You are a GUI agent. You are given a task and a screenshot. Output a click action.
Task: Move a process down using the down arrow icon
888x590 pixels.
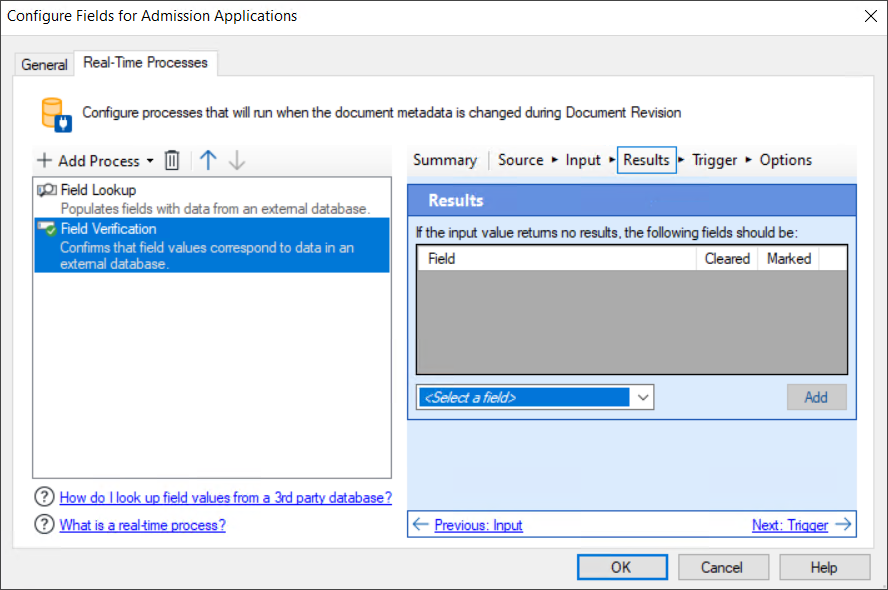(237, 160)
